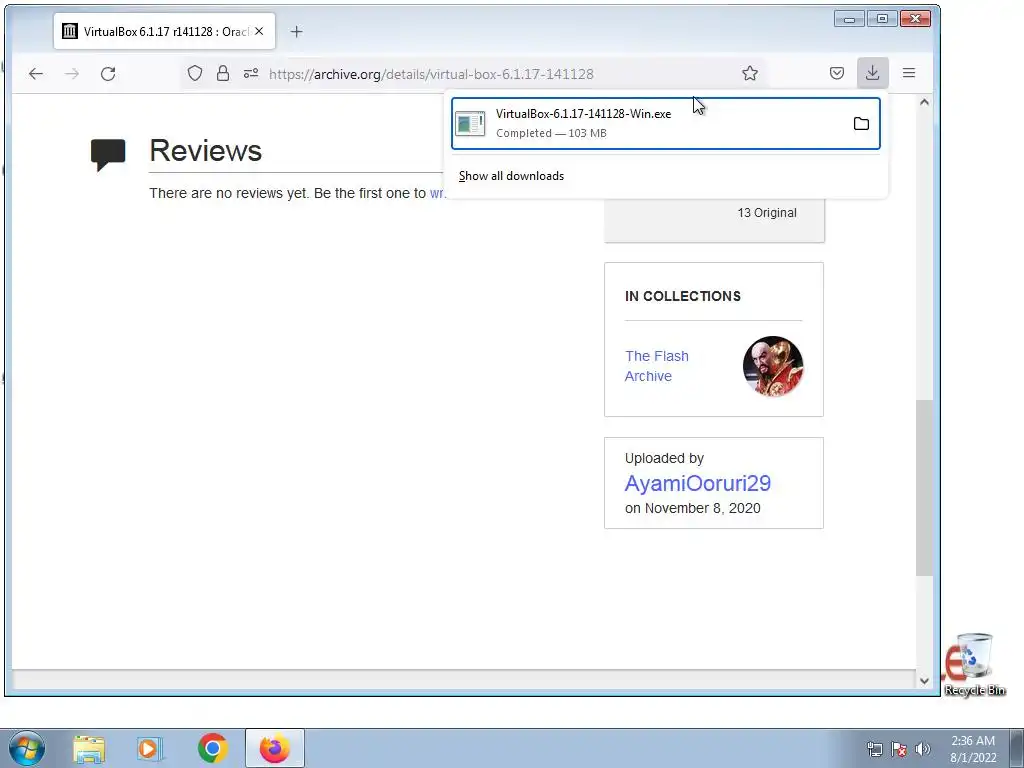1024x768 pixels.
Task: Click the vertical scrollbar thumb
Action: pyautogui.click(x=924, y=487)
